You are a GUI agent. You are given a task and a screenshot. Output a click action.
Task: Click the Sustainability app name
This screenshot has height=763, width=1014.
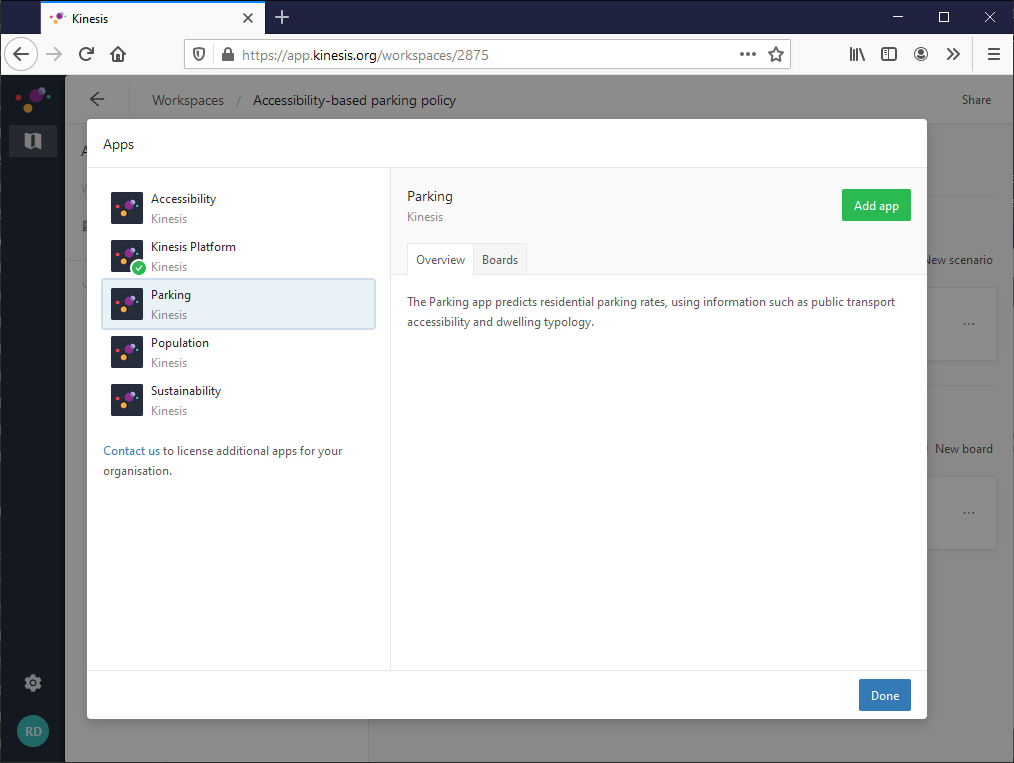186,391
